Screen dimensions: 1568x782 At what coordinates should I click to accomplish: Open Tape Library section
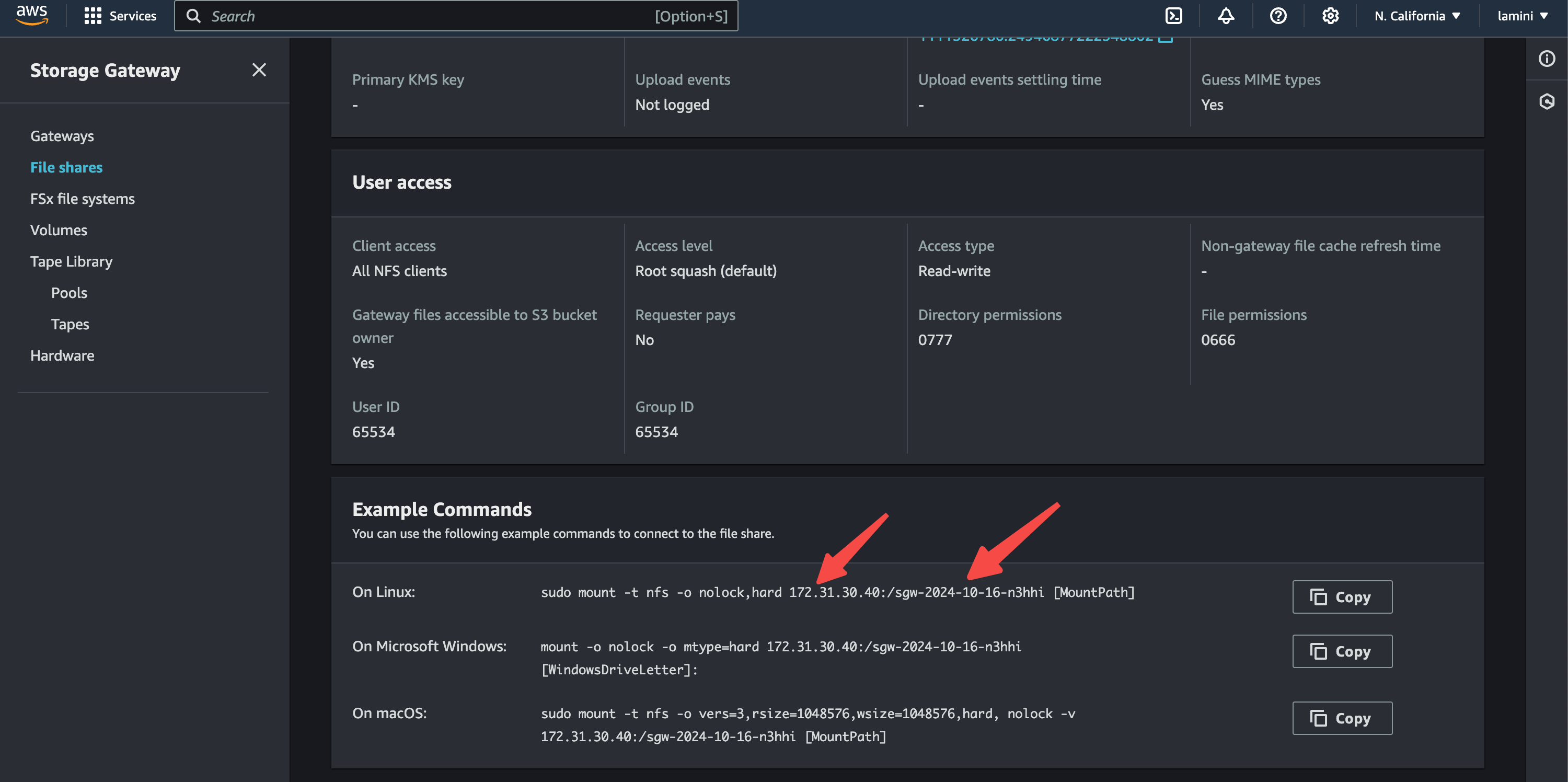[71, 261]
